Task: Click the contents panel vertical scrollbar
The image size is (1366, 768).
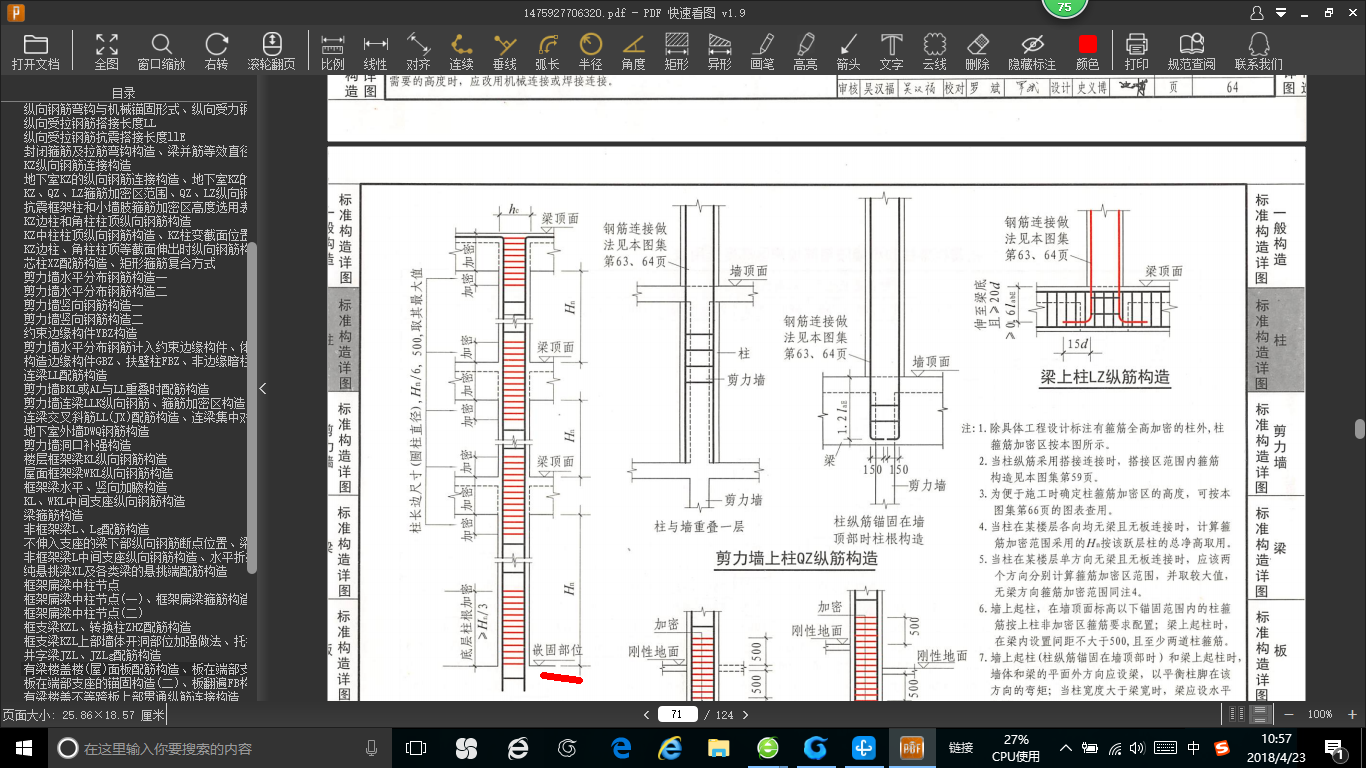Action: pyautogui.click(x=252, y=409)
